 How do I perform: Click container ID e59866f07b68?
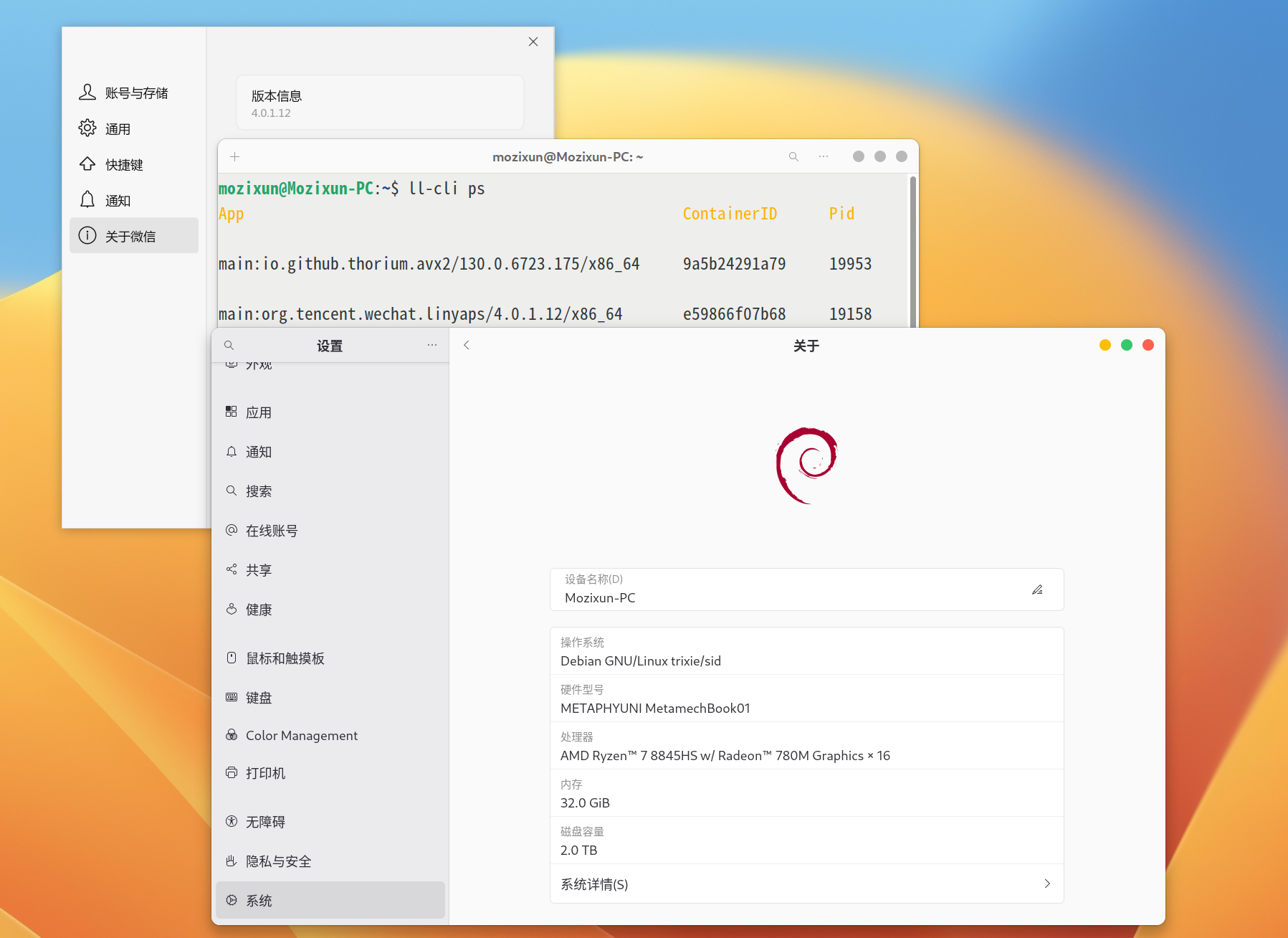pyautogui.click(x=734, y=314)
